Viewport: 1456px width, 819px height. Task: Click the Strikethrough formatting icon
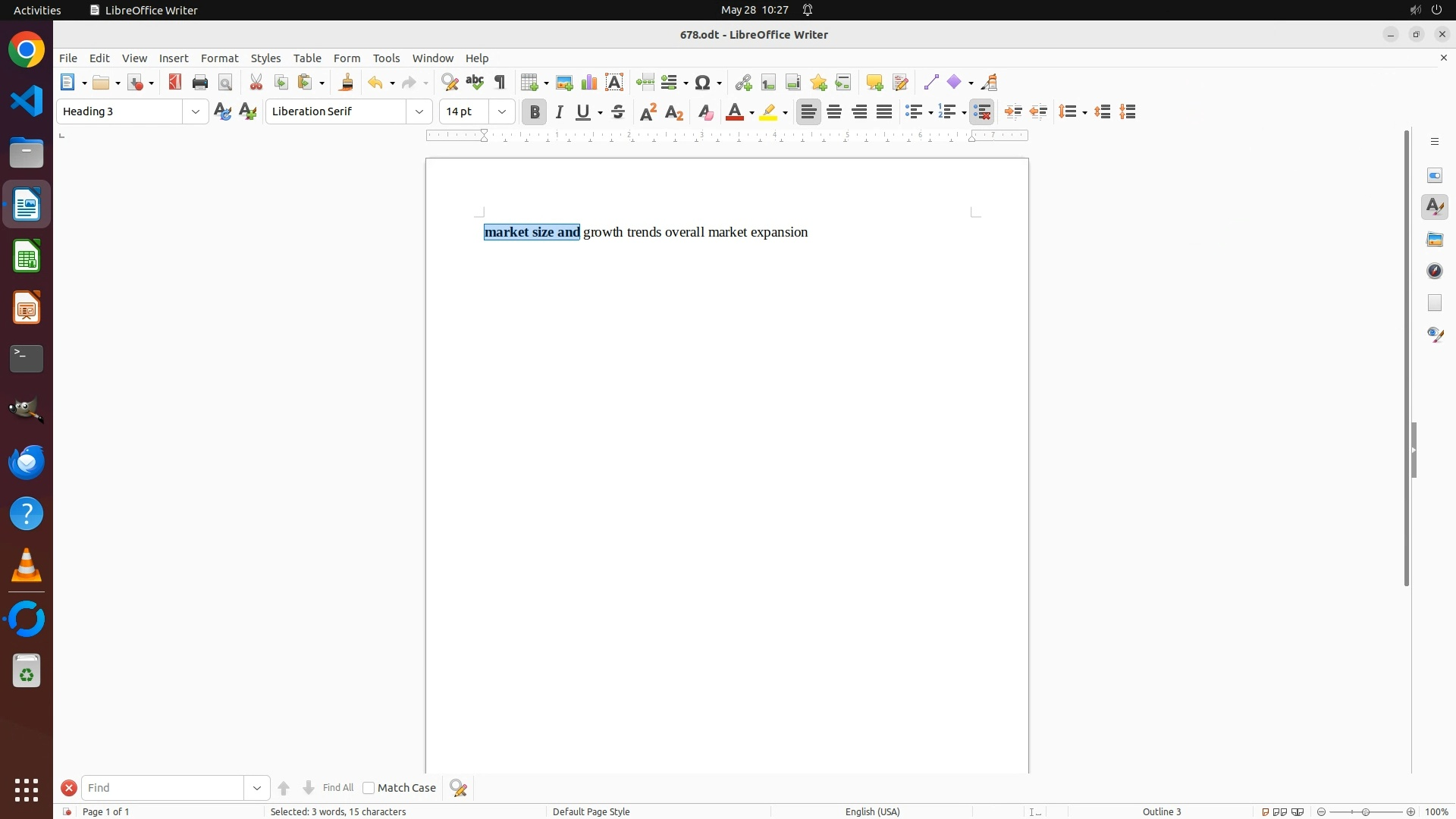pos(618,112)
